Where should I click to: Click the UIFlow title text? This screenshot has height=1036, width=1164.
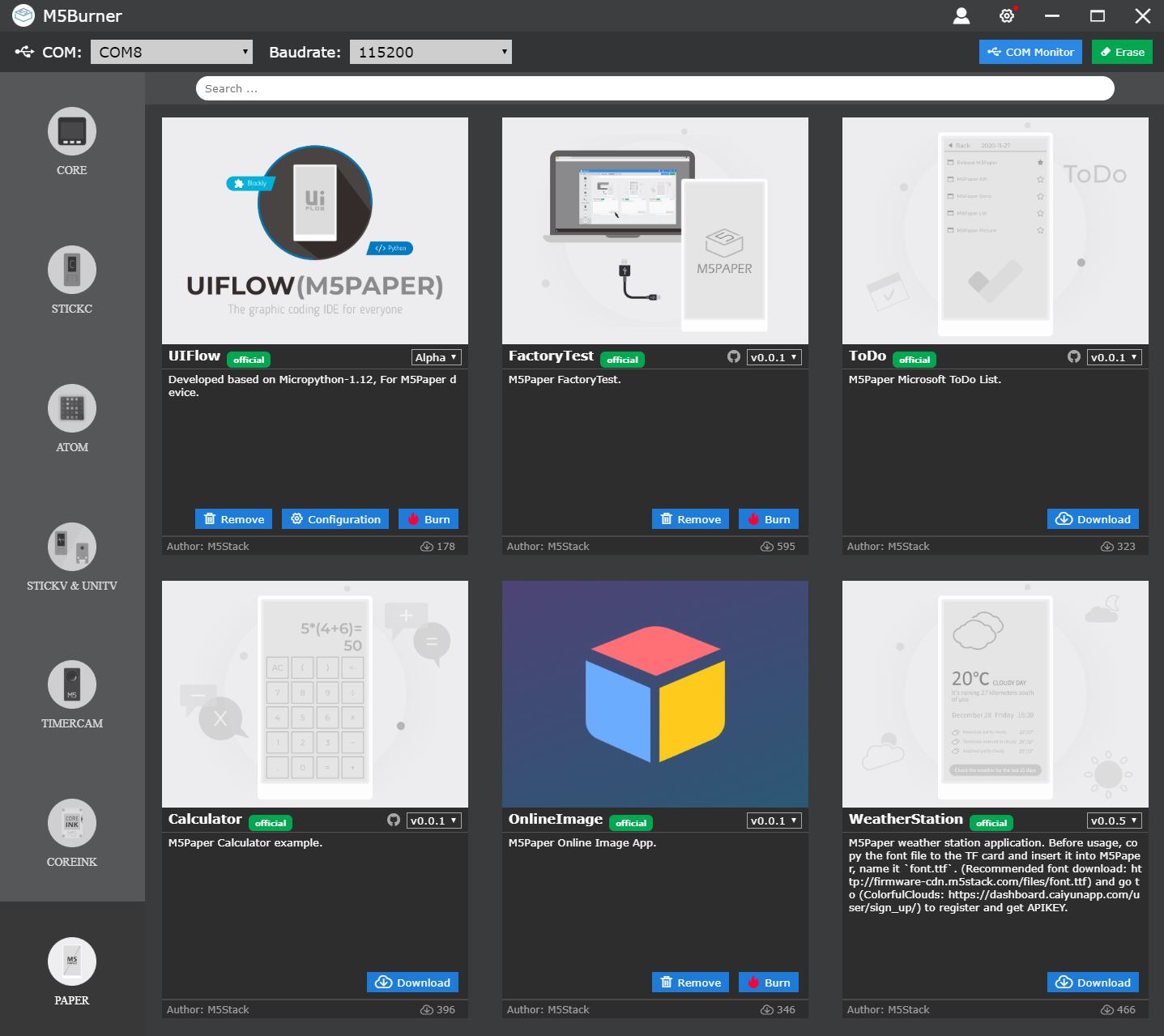(194, 356)
